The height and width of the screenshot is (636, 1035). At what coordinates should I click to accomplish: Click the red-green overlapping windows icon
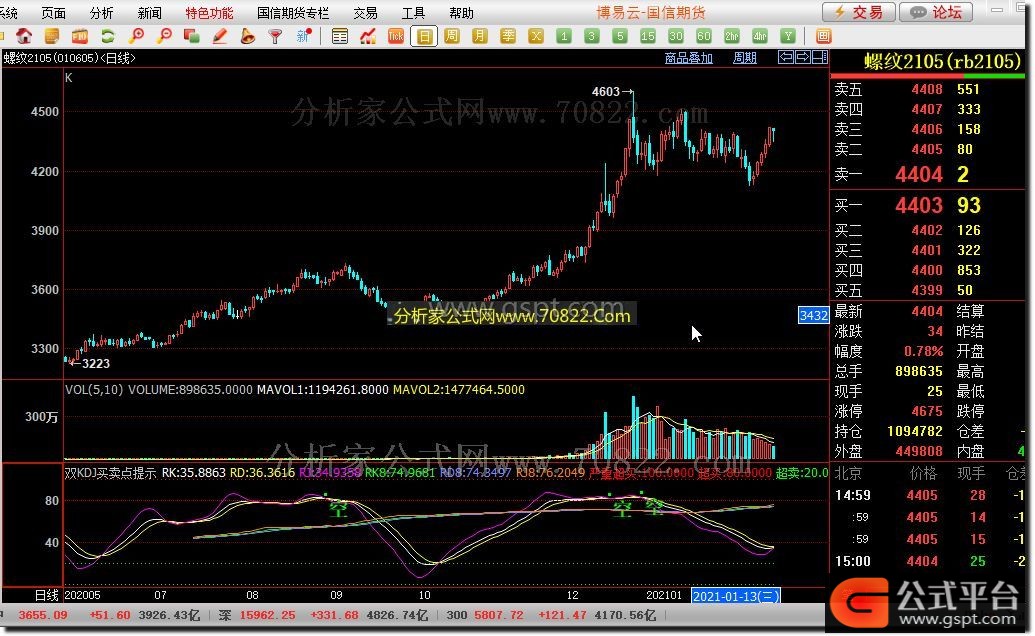coord(191,36)
